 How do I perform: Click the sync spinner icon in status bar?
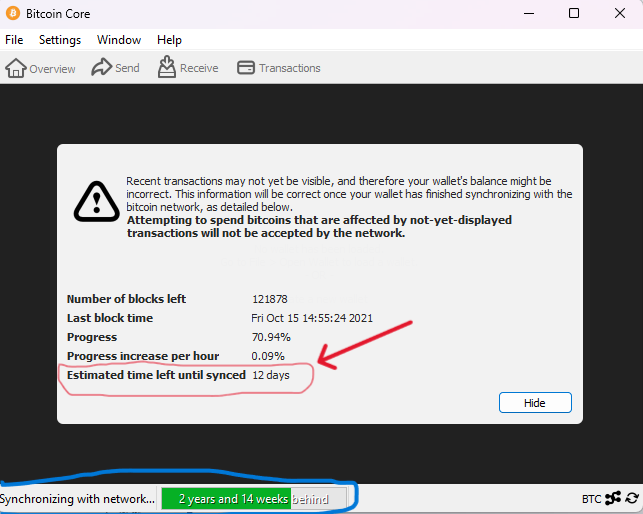[x=632, y=498]
